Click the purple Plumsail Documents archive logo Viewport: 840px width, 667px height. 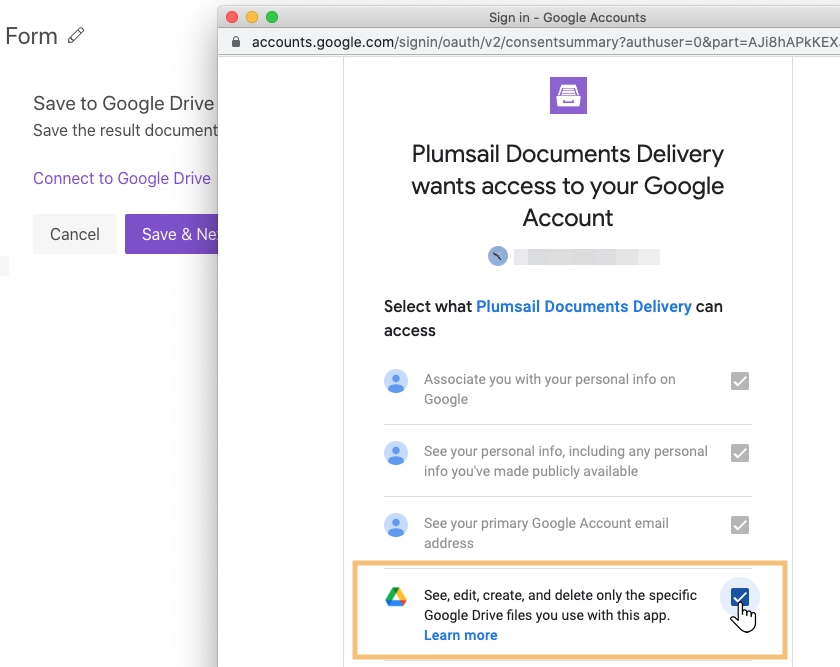tap(568, 95)
